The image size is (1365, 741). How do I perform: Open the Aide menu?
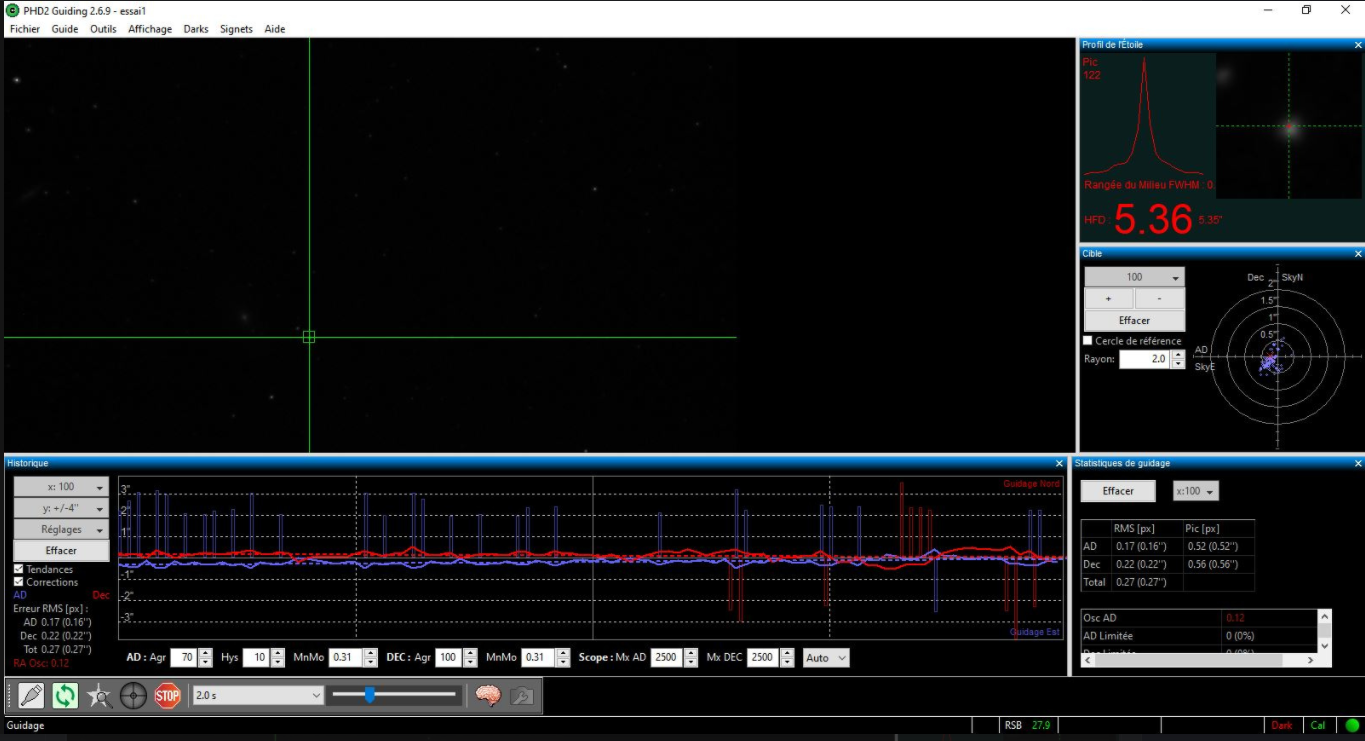(x=275, y=29)
